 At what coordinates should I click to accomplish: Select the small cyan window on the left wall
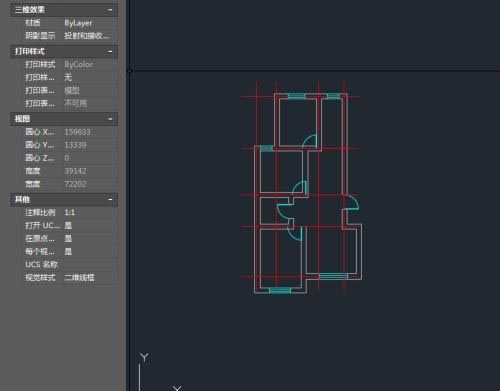click(x=266, y=148)
